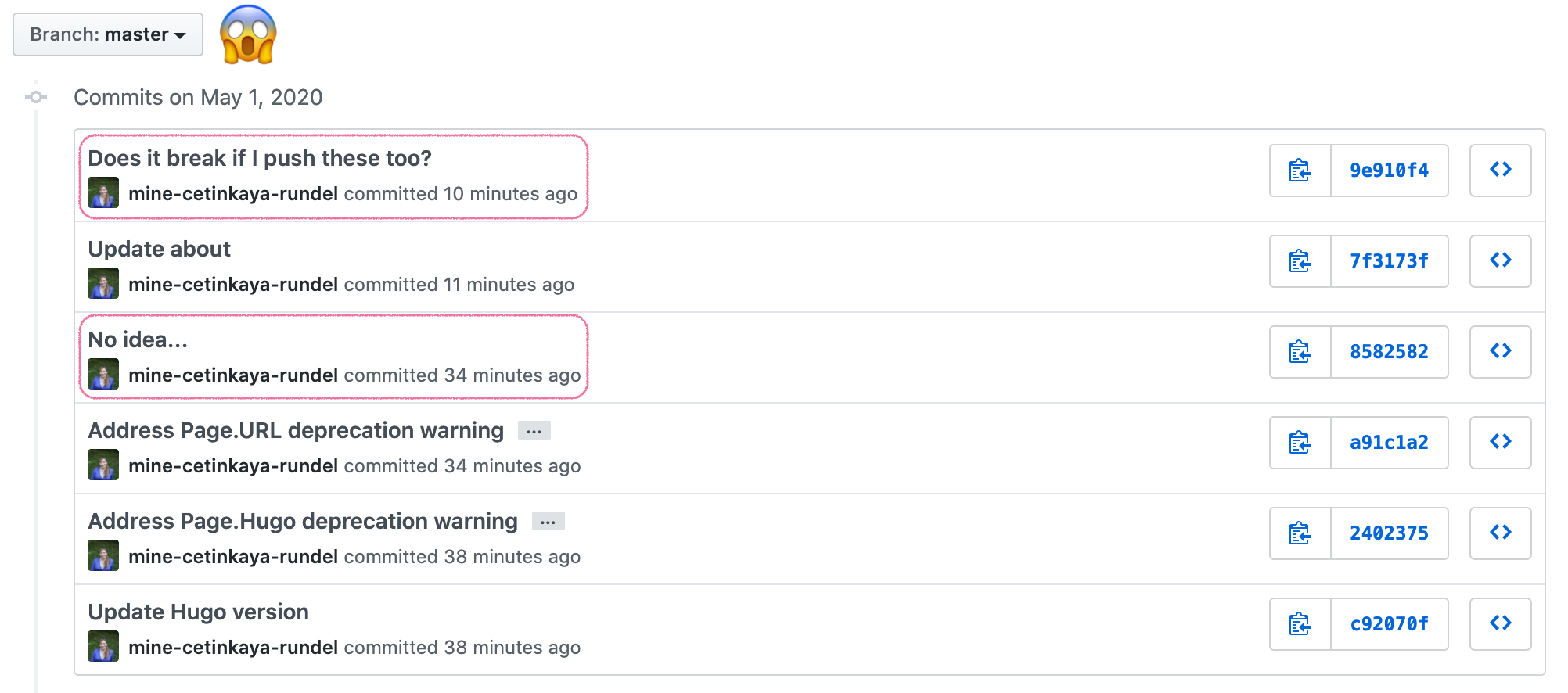Expand Address Page.Hugo deprecation warning description
The image size is (1568, 693).
pos(548,522)
